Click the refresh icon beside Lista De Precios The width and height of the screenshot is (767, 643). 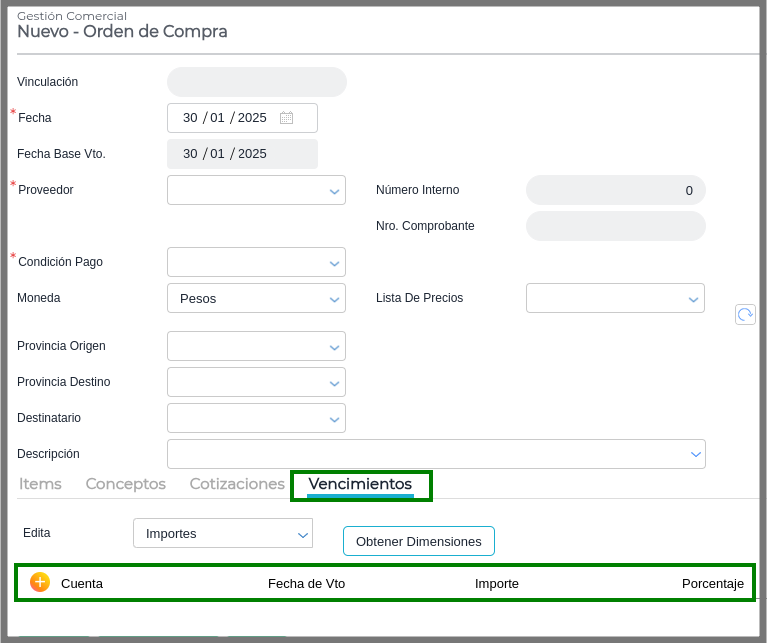[745, 314]
